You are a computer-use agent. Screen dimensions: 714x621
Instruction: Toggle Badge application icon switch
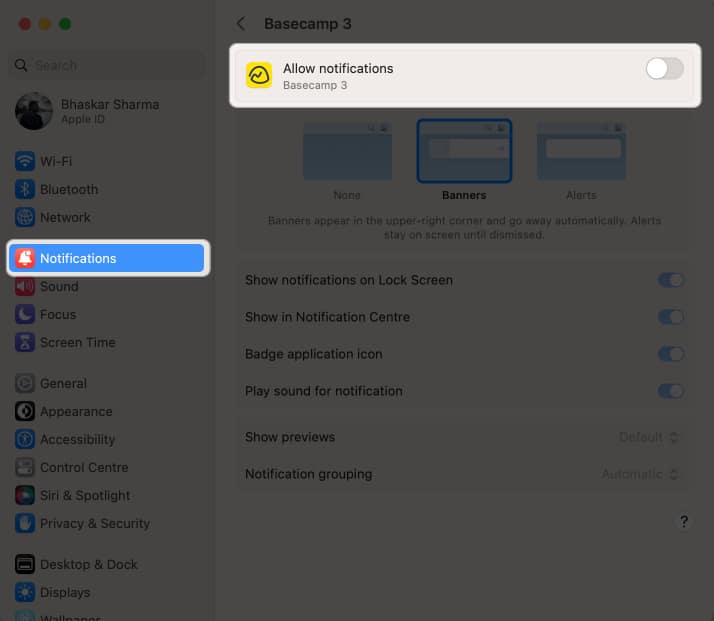(x=671, y=354)
